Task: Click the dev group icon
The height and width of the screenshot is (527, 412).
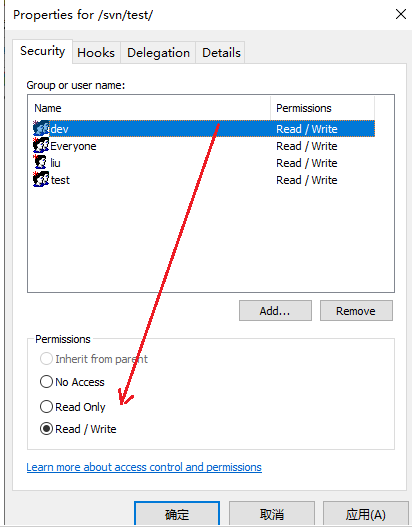Action: 41,128
